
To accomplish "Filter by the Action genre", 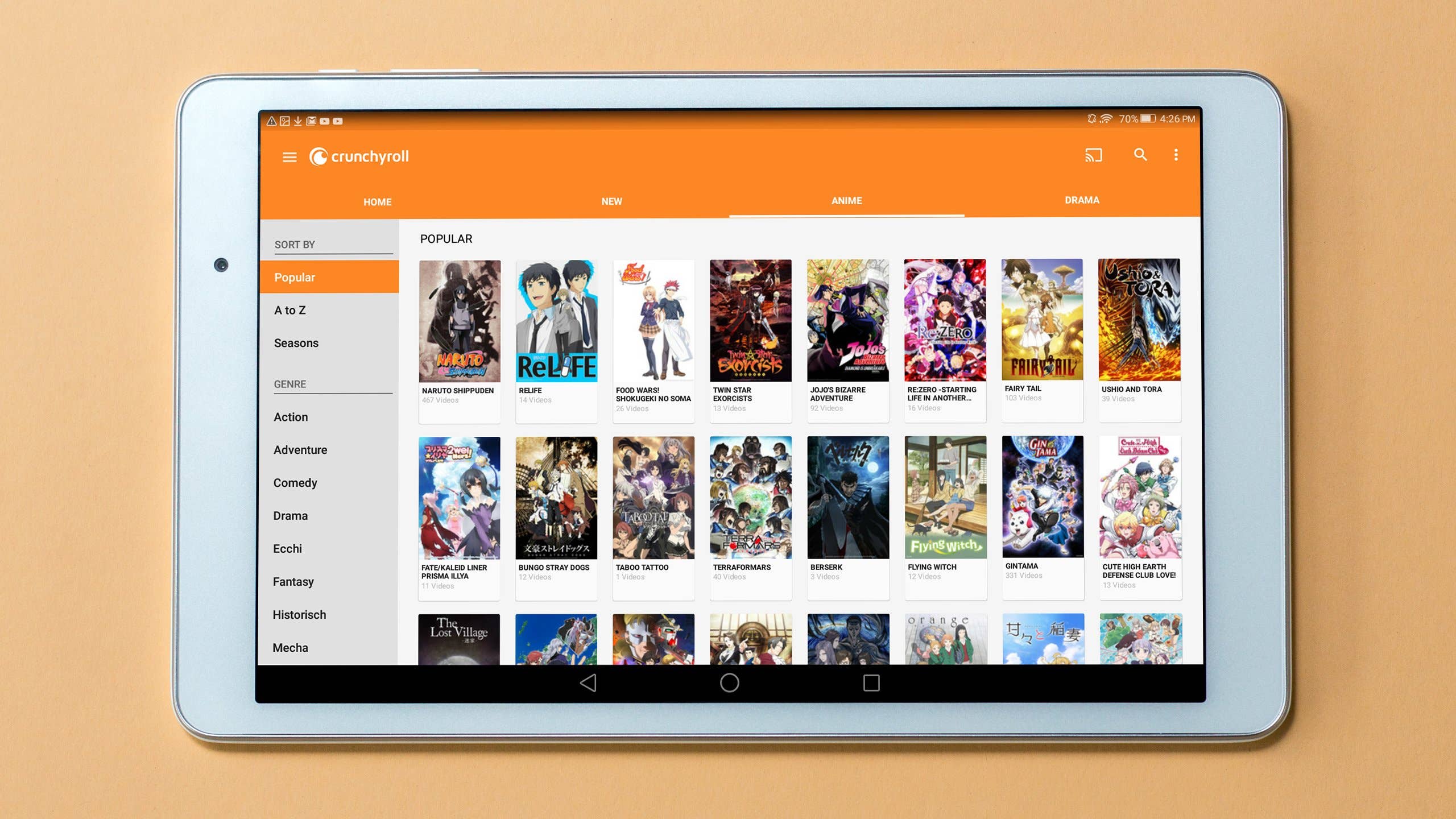I will coord(291,417).
